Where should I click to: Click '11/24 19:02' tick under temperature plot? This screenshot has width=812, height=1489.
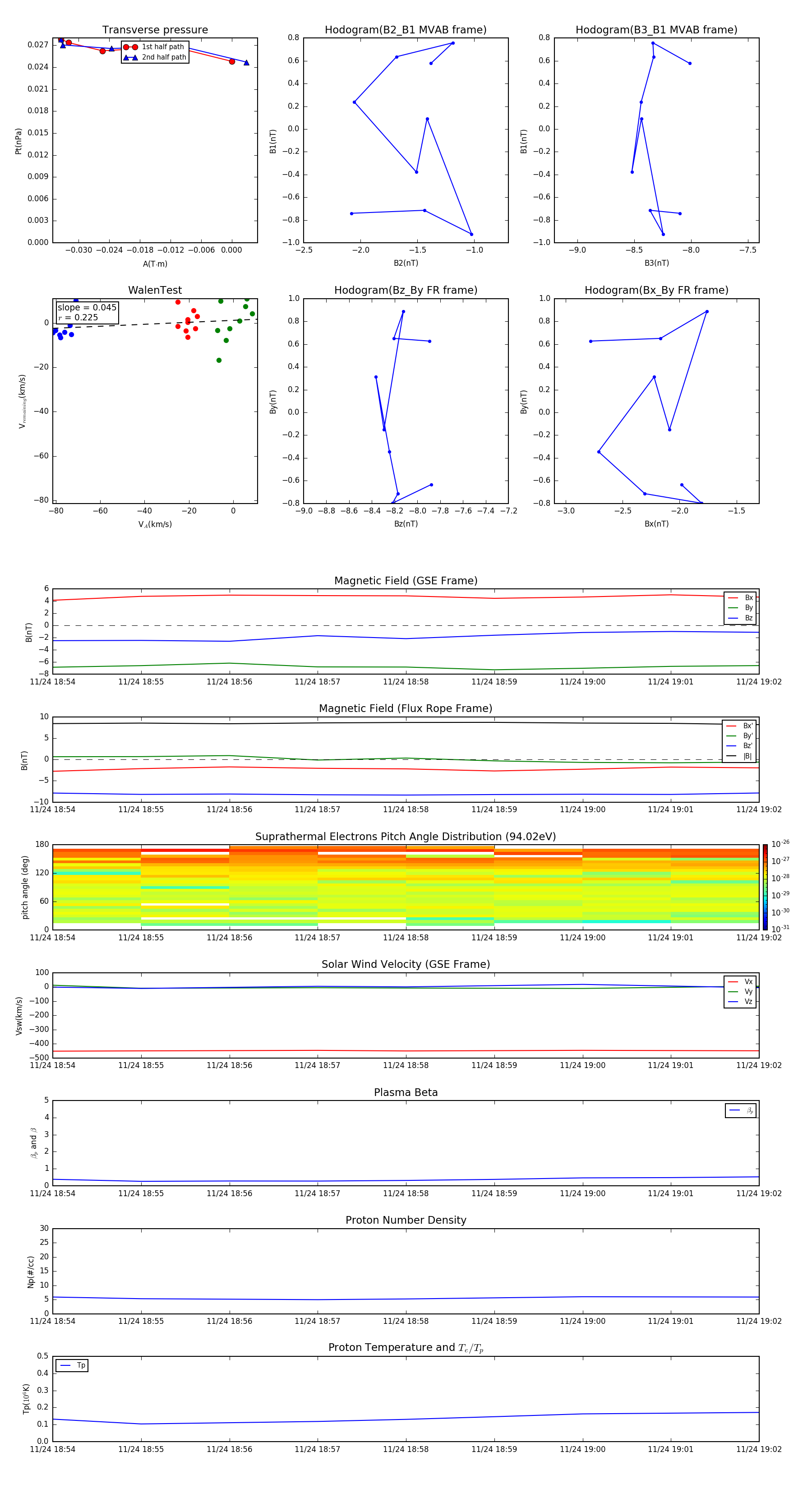point(759,1449)
